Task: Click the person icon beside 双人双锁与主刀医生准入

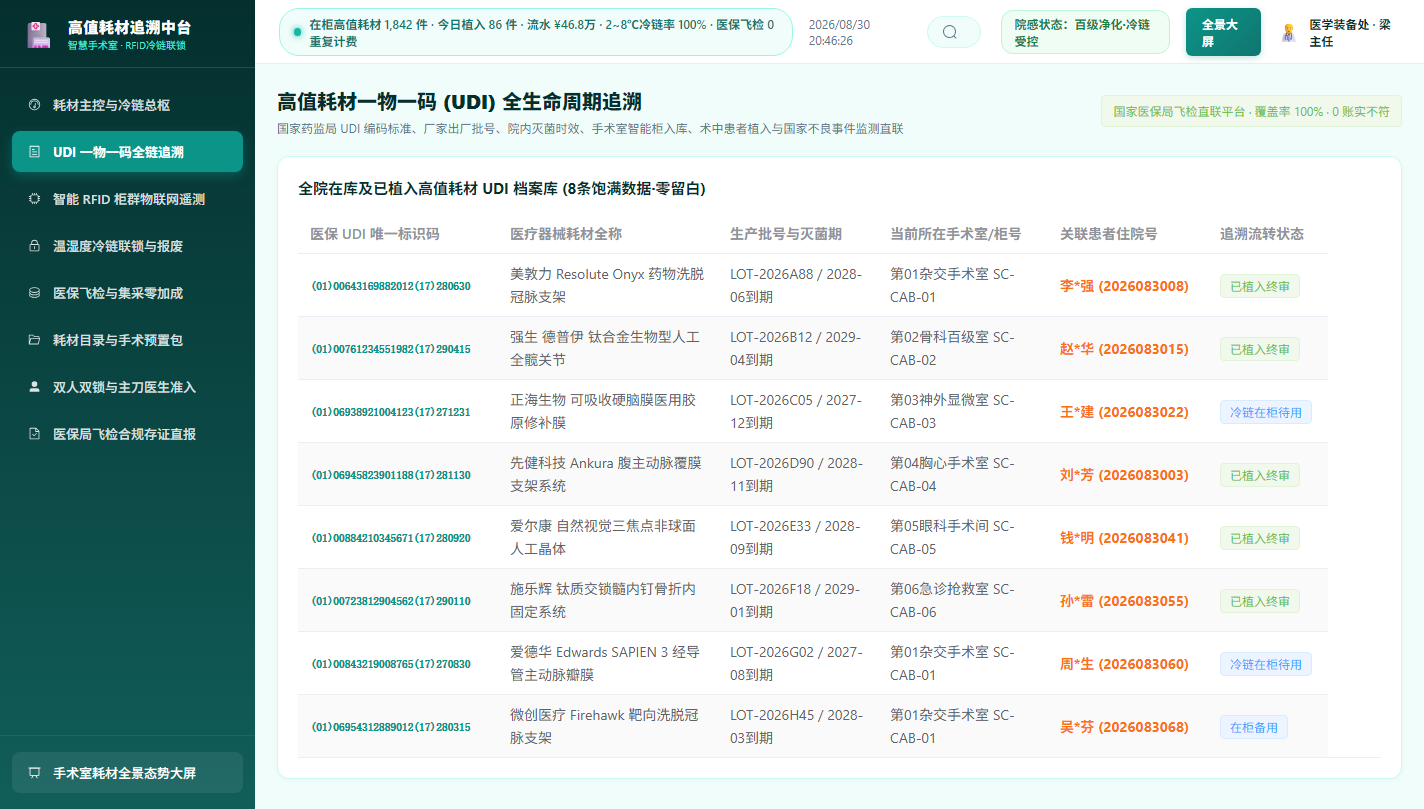Action: 34,387
